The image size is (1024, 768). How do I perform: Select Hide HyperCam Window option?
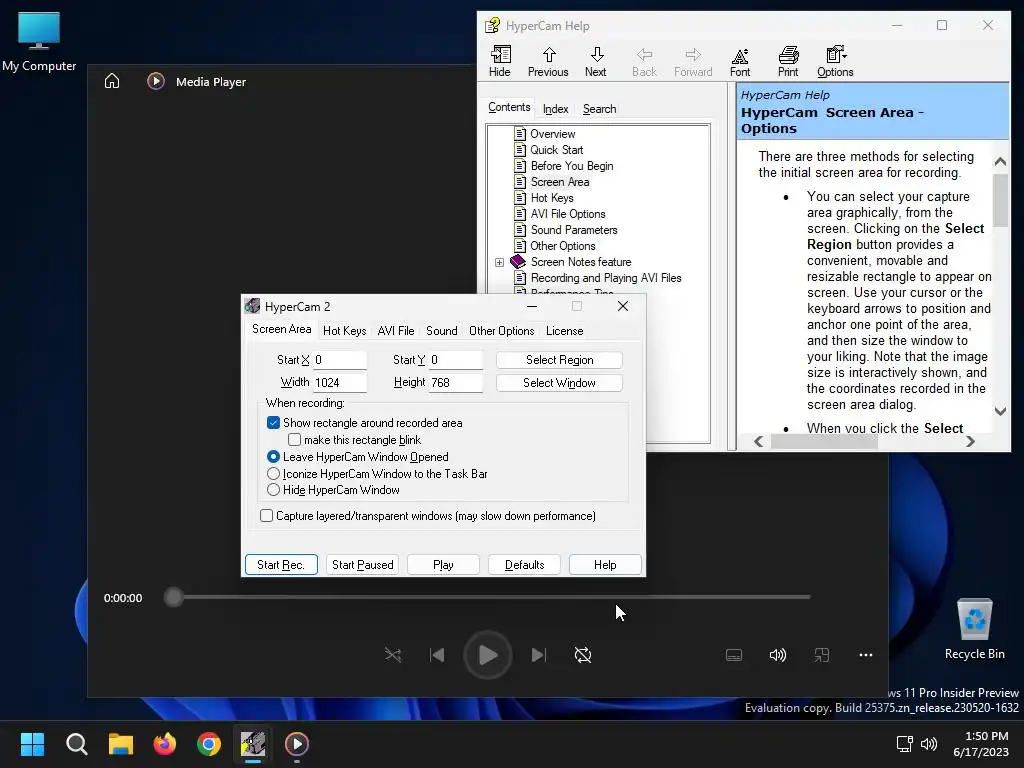274,490
